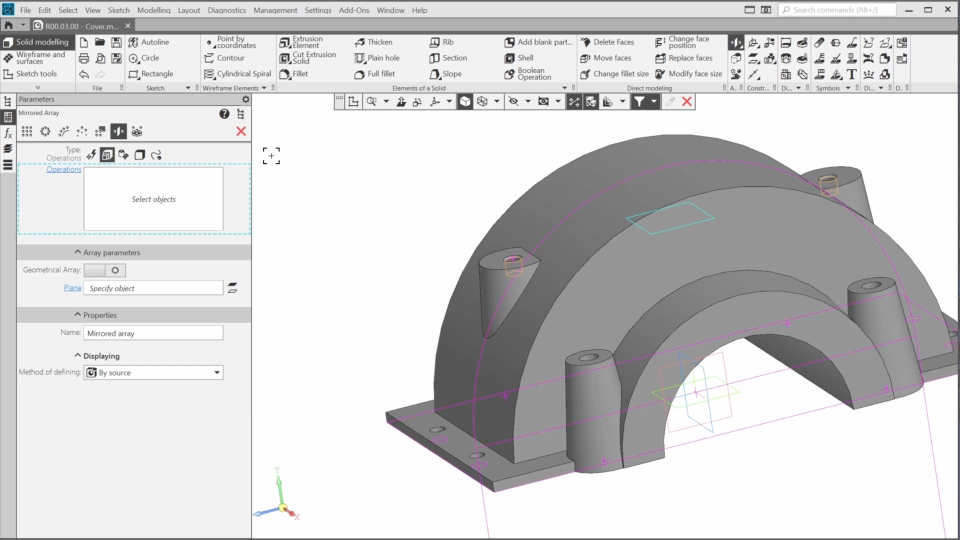The image size is (960, 540).
Task: Select the Plain hole tool
Action: [x=376, y=58]
